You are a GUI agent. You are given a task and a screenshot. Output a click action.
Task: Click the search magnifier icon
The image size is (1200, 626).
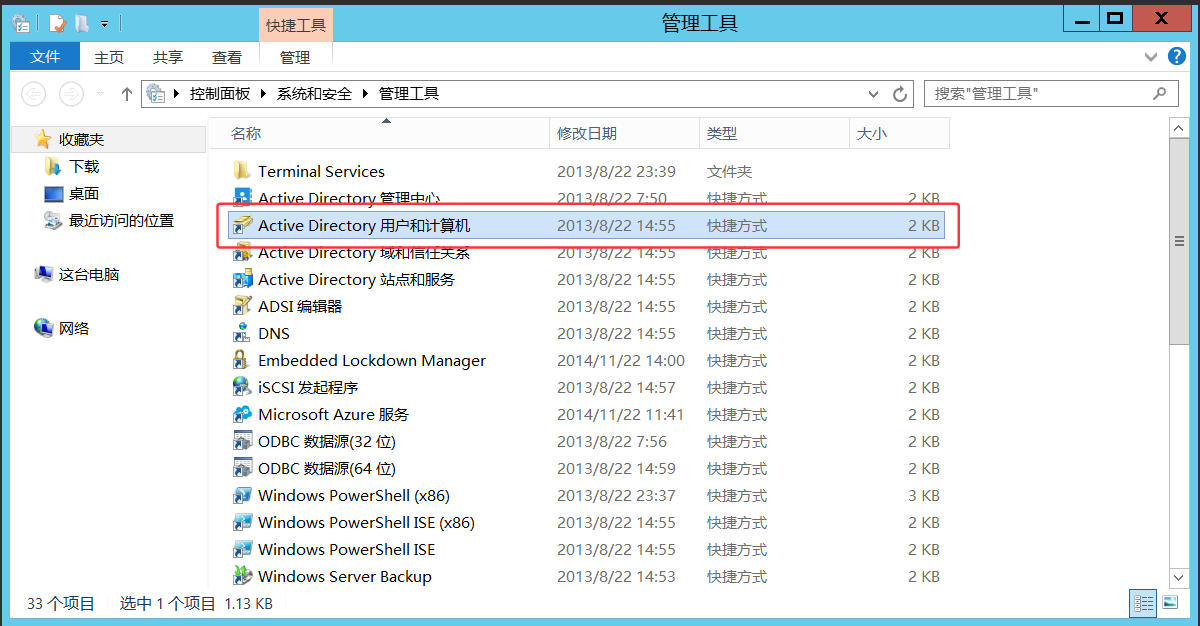(x=1160, y=93)
